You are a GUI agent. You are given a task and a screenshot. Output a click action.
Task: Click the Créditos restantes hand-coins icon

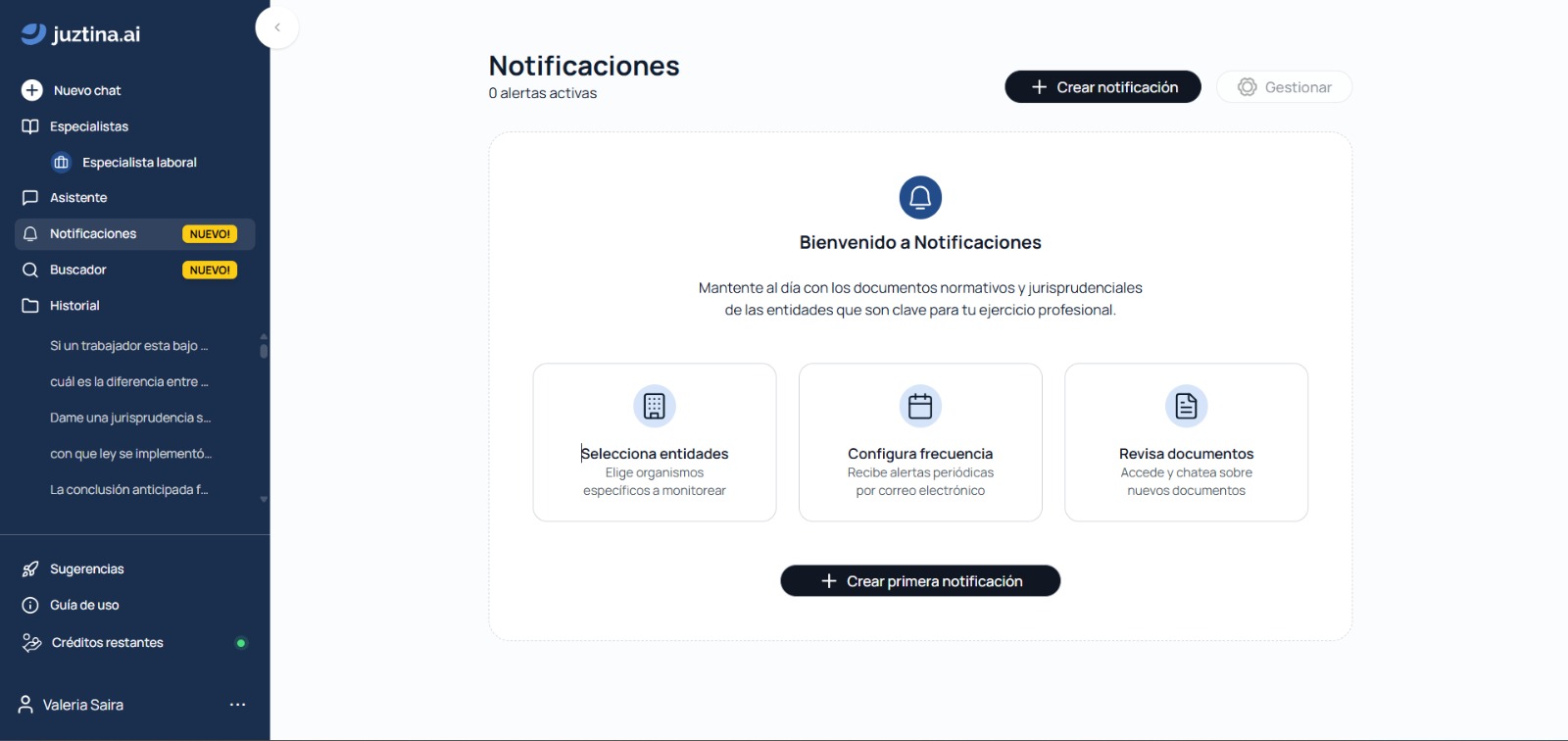pos(31,643)
